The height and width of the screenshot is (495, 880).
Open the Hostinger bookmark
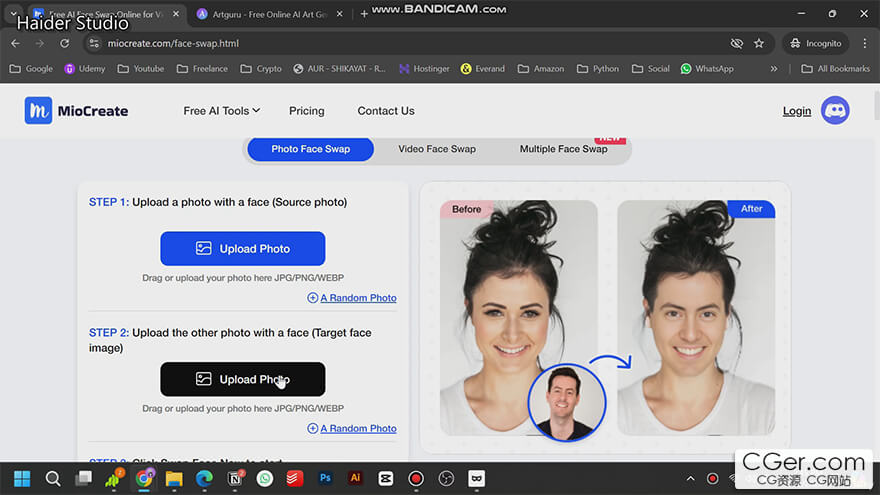click(424, 68)
